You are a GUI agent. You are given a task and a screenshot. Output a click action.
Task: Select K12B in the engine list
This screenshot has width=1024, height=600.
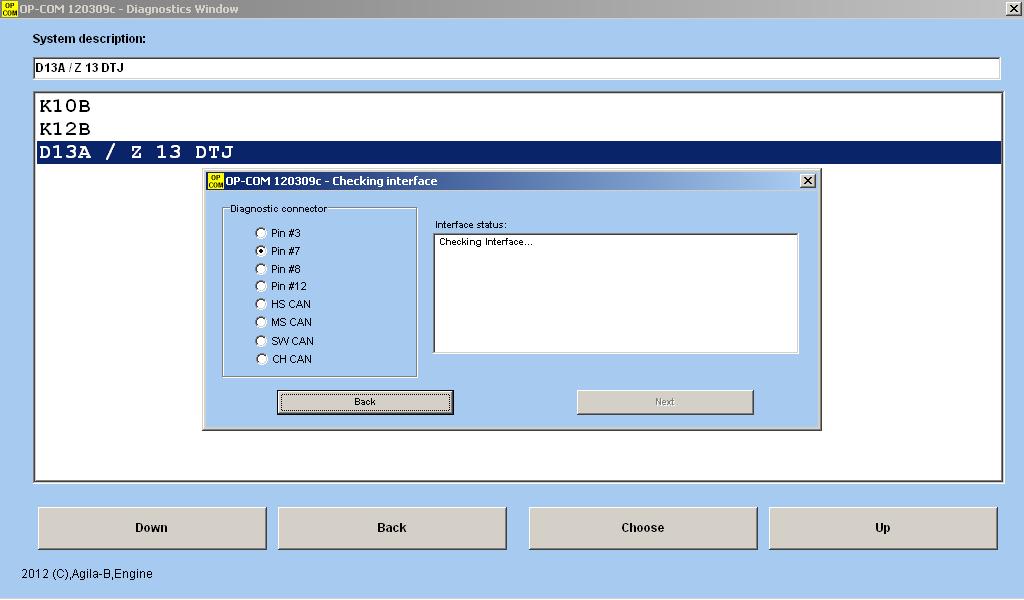pos(519,129)
